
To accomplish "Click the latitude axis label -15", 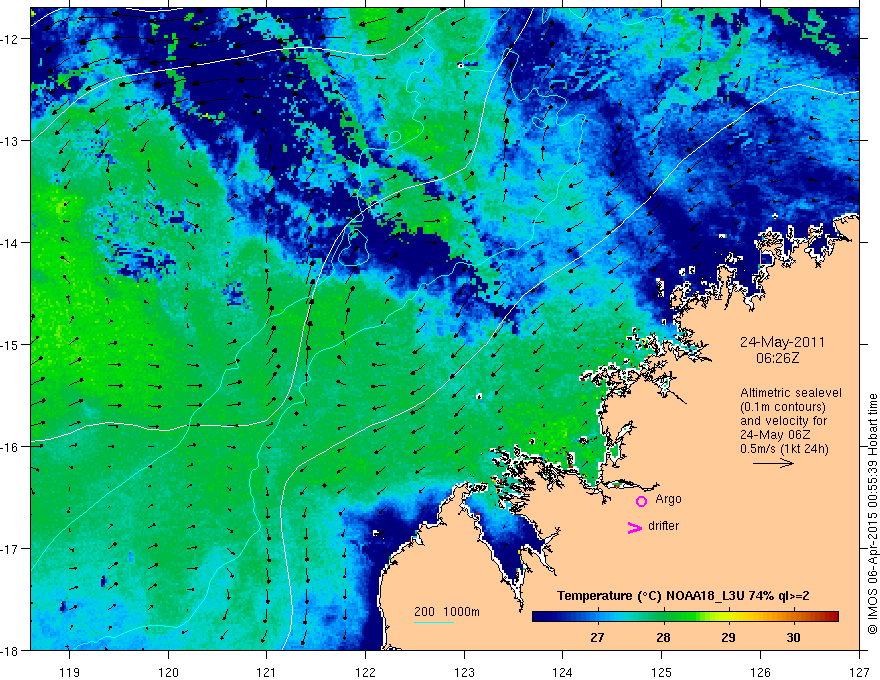I will [x=10, y=345].
